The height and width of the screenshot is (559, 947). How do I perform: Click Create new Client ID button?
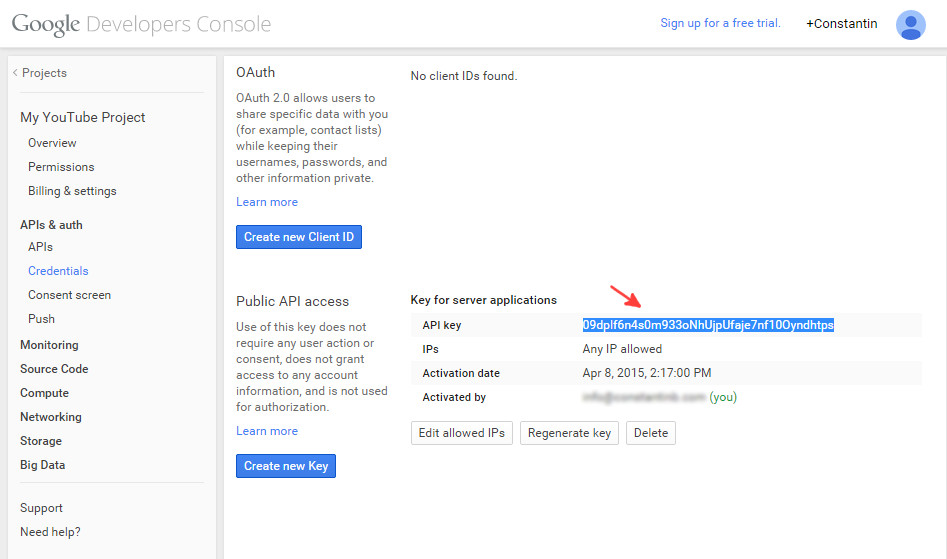click(299, 237)
